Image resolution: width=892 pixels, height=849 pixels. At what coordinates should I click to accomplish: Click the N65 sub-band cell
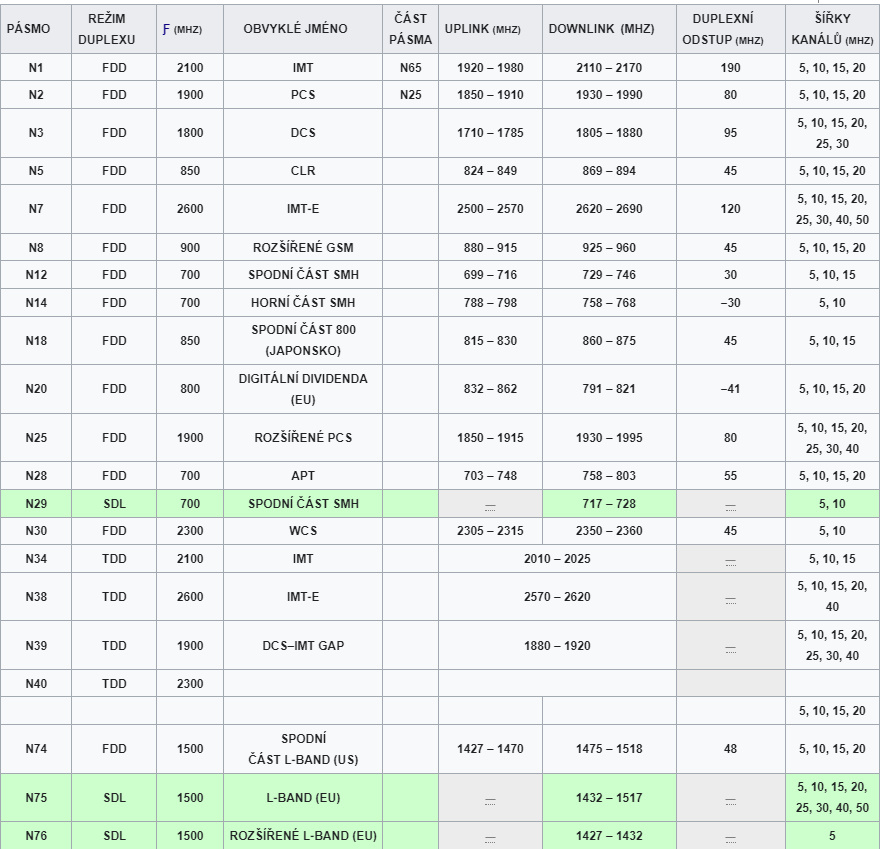(410, 68)
